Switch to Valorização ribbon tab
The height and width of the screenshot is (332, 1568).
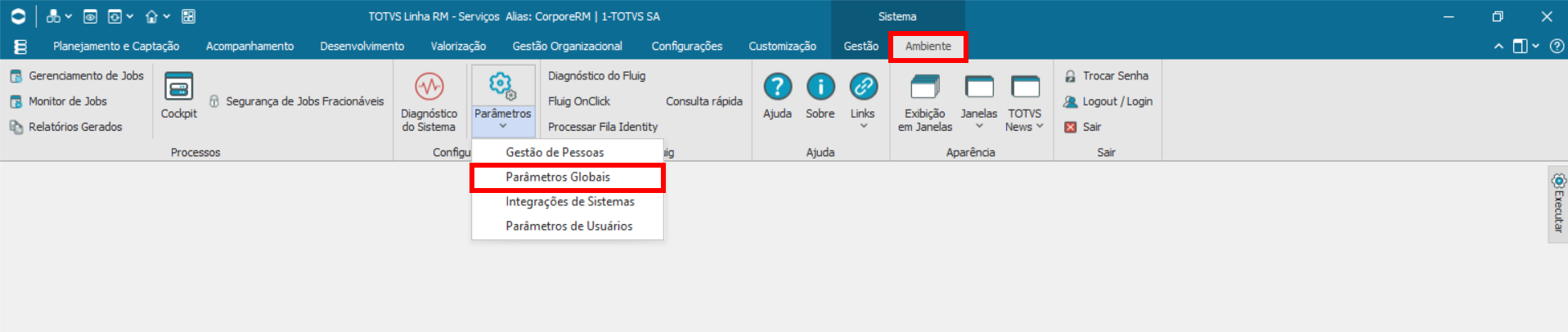tap(458, 47)
